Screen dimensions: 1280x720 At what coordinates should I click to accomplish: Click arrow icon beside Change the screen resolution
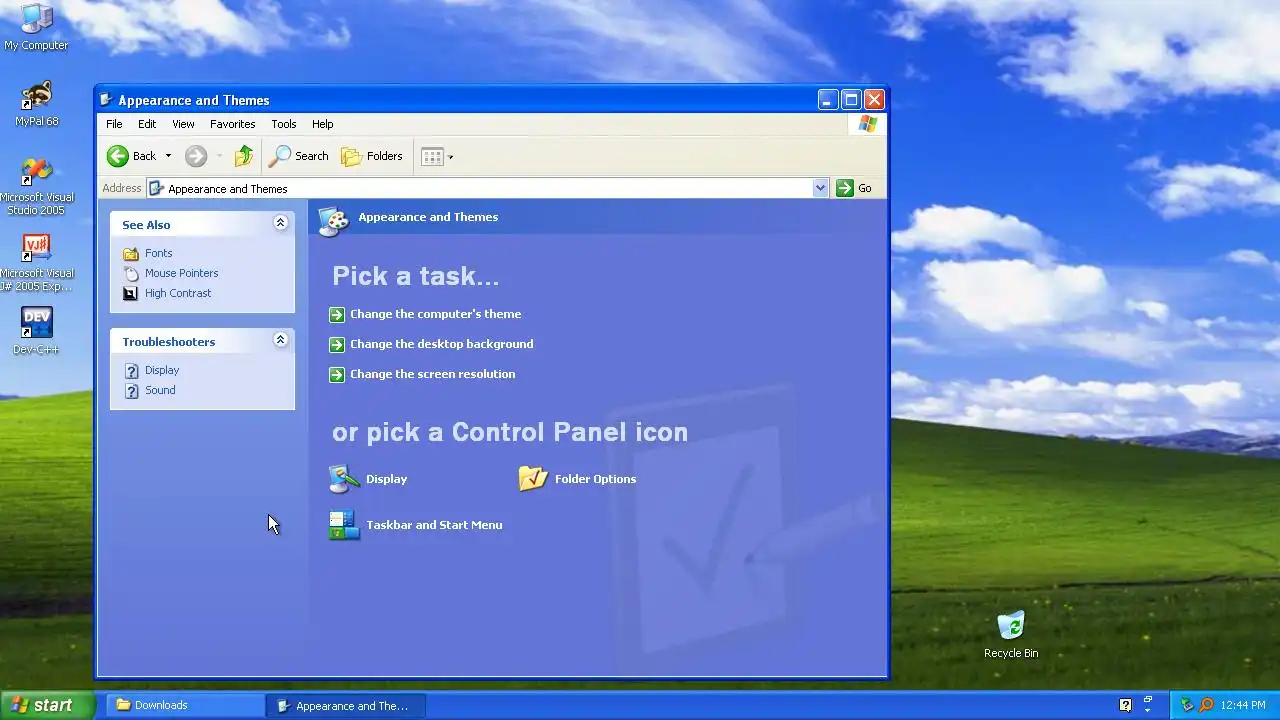click(x=337, y=374)
